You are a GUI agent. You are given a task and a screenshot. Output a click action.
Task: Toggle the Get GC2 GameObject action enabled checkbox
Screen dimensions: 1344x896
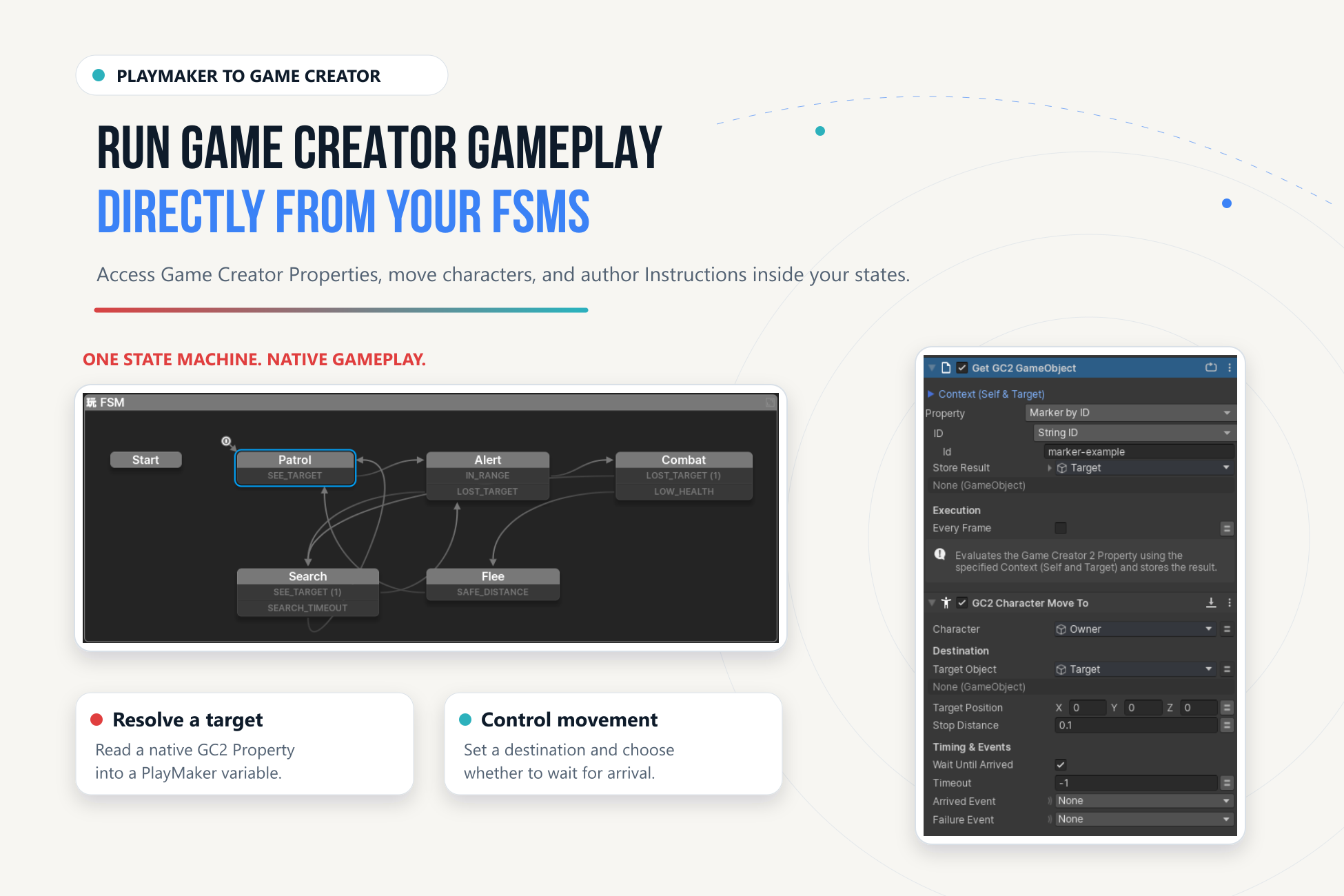[962, 368]
